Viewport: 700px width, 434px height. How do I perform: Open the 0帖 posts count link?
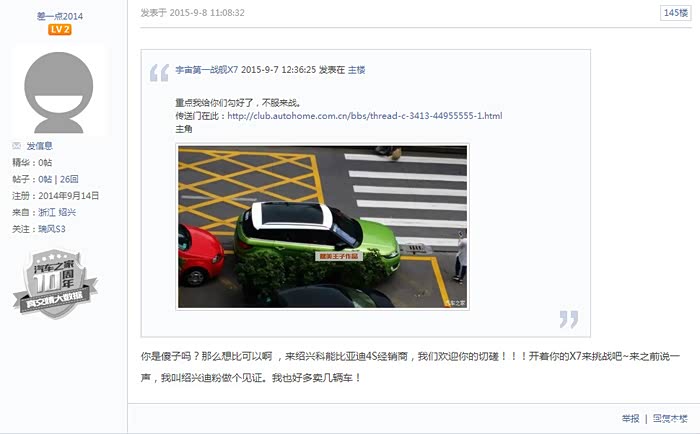(x=45, y=179)
